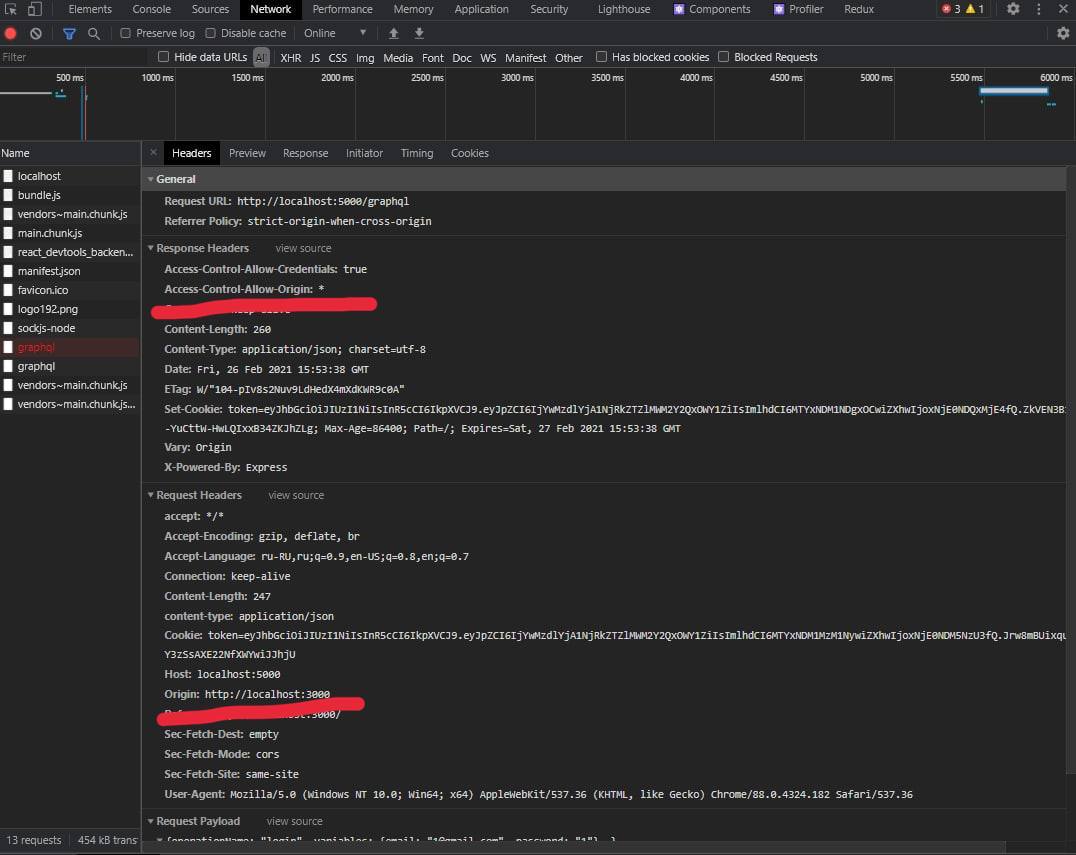
Task: Check the Hide data URLs checkbox
Action: (x=163, y=57)
